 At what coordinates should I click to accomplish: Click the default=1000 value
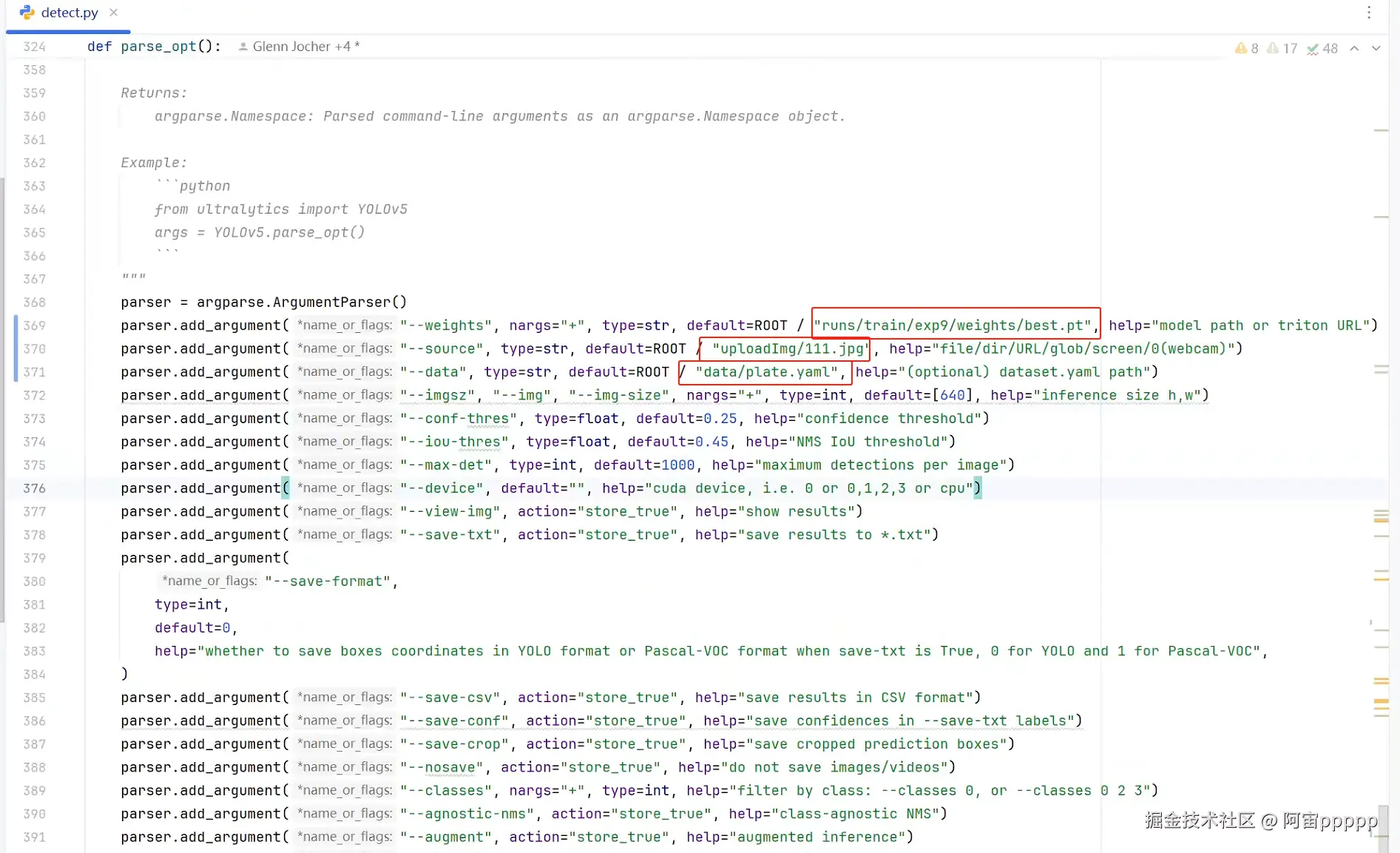click(x=644, y=465)
